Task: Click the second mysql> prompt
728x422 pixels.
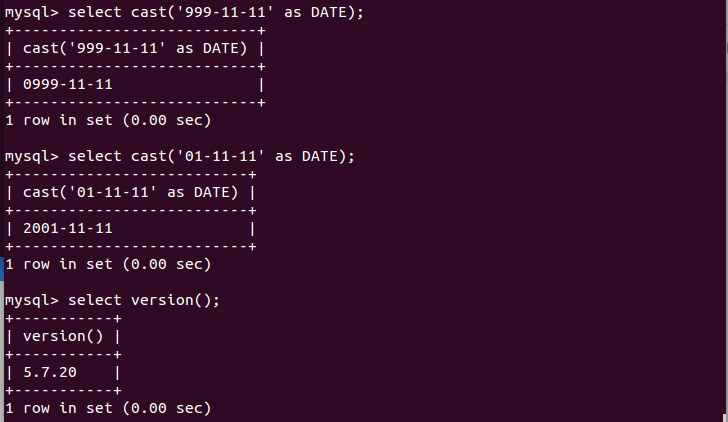Action: pyautogui.click(x=32, y=156)
